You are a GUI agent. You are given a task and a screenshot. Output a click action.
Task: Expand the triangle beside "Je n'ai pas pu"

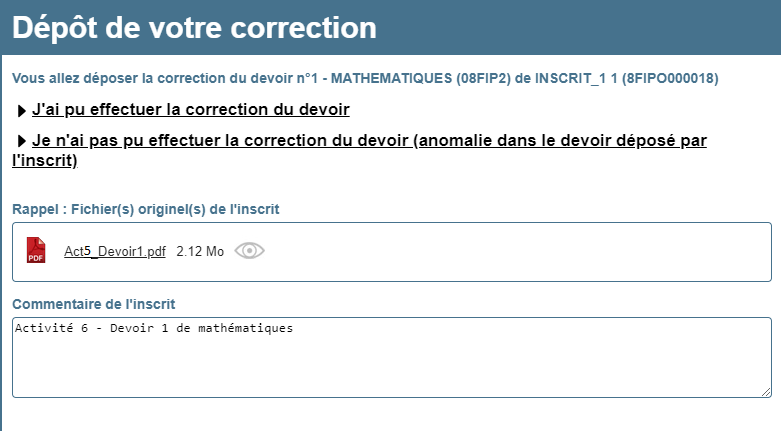[21, 142]
